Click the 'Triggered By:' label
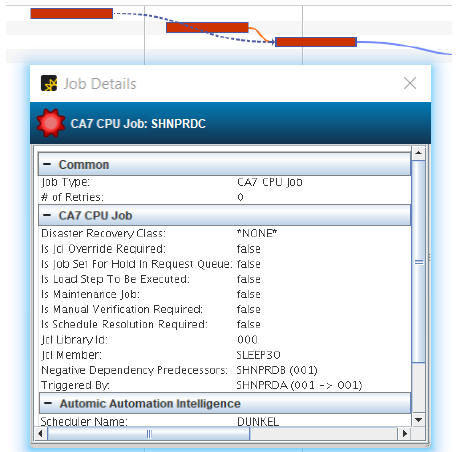 (75, 385)
